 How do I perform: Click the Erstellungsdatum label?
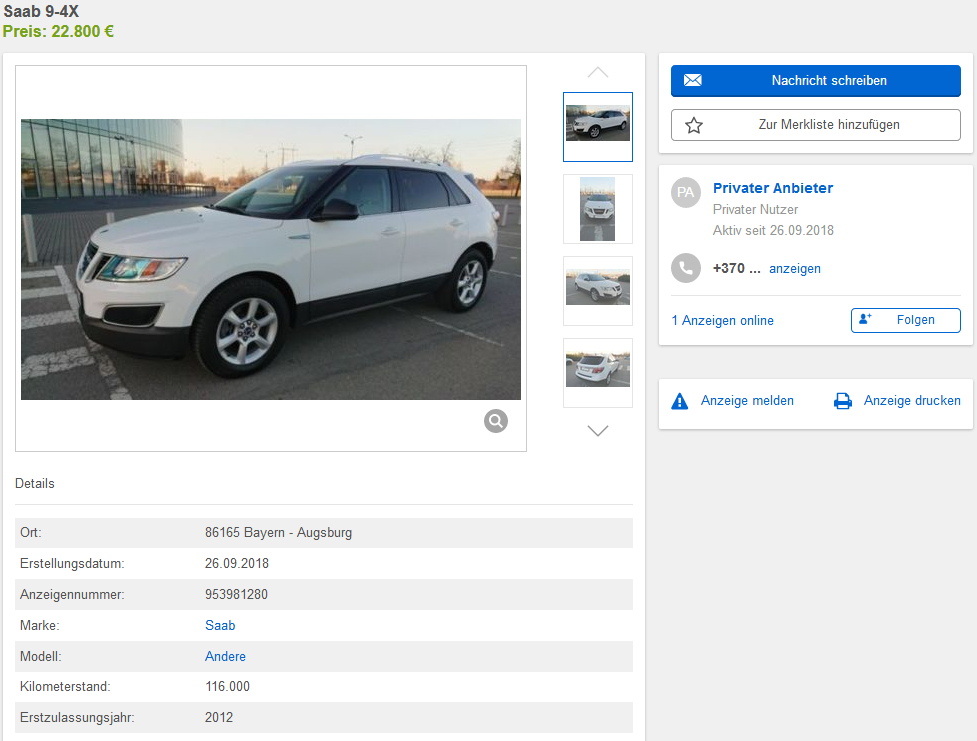pos(72,563)
